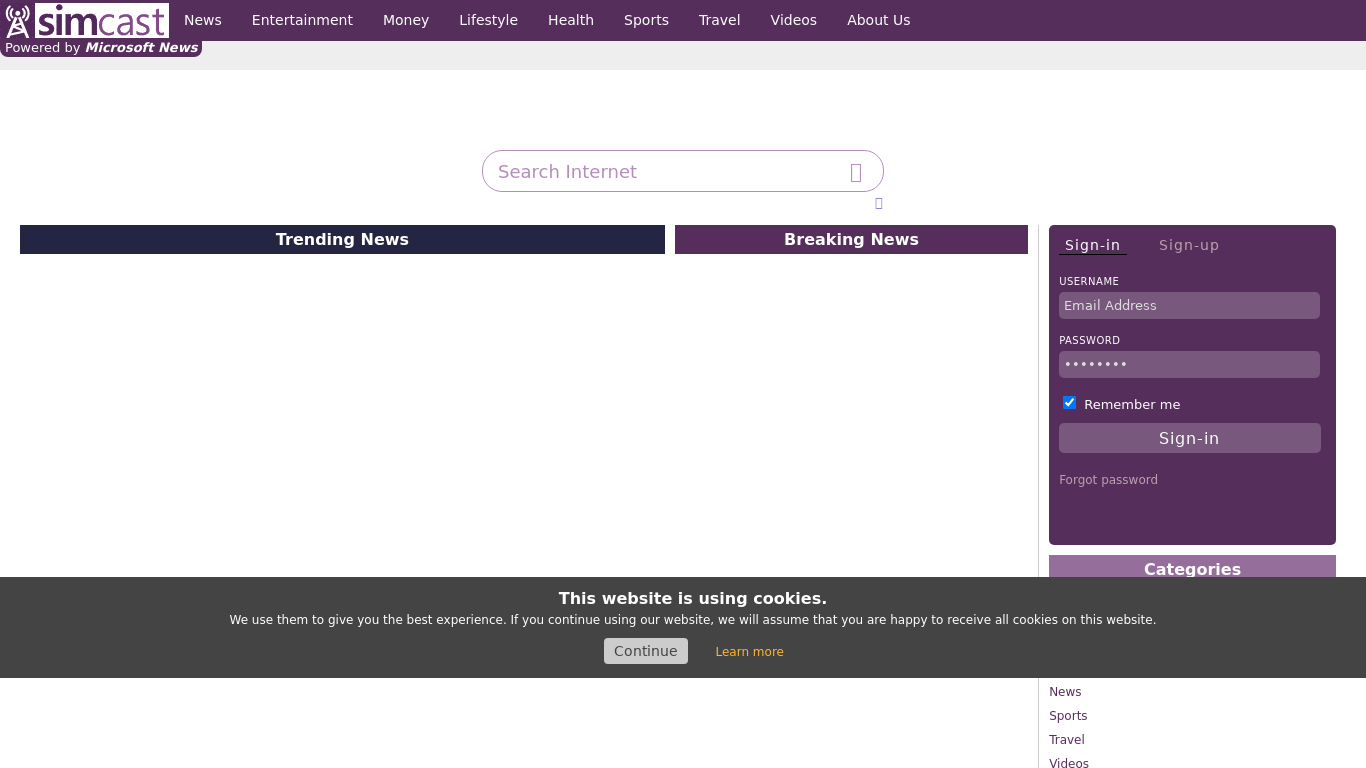Click the Email Address username field

pos(1189,306)
